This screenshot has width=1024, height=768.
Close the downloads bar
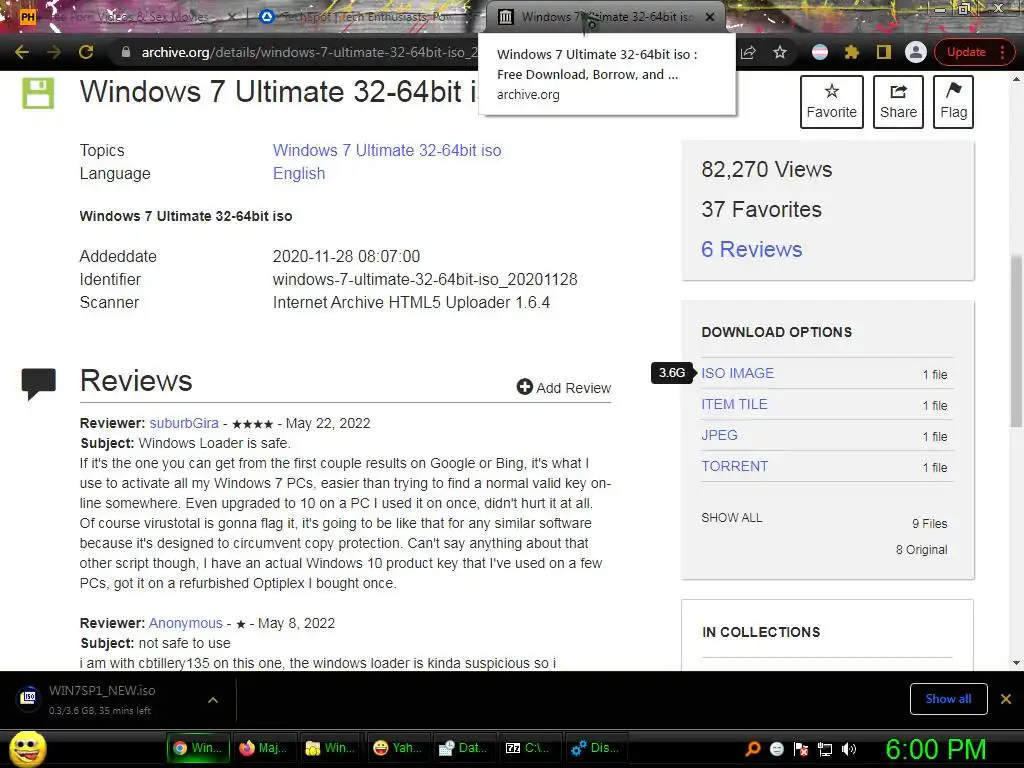1006,699
